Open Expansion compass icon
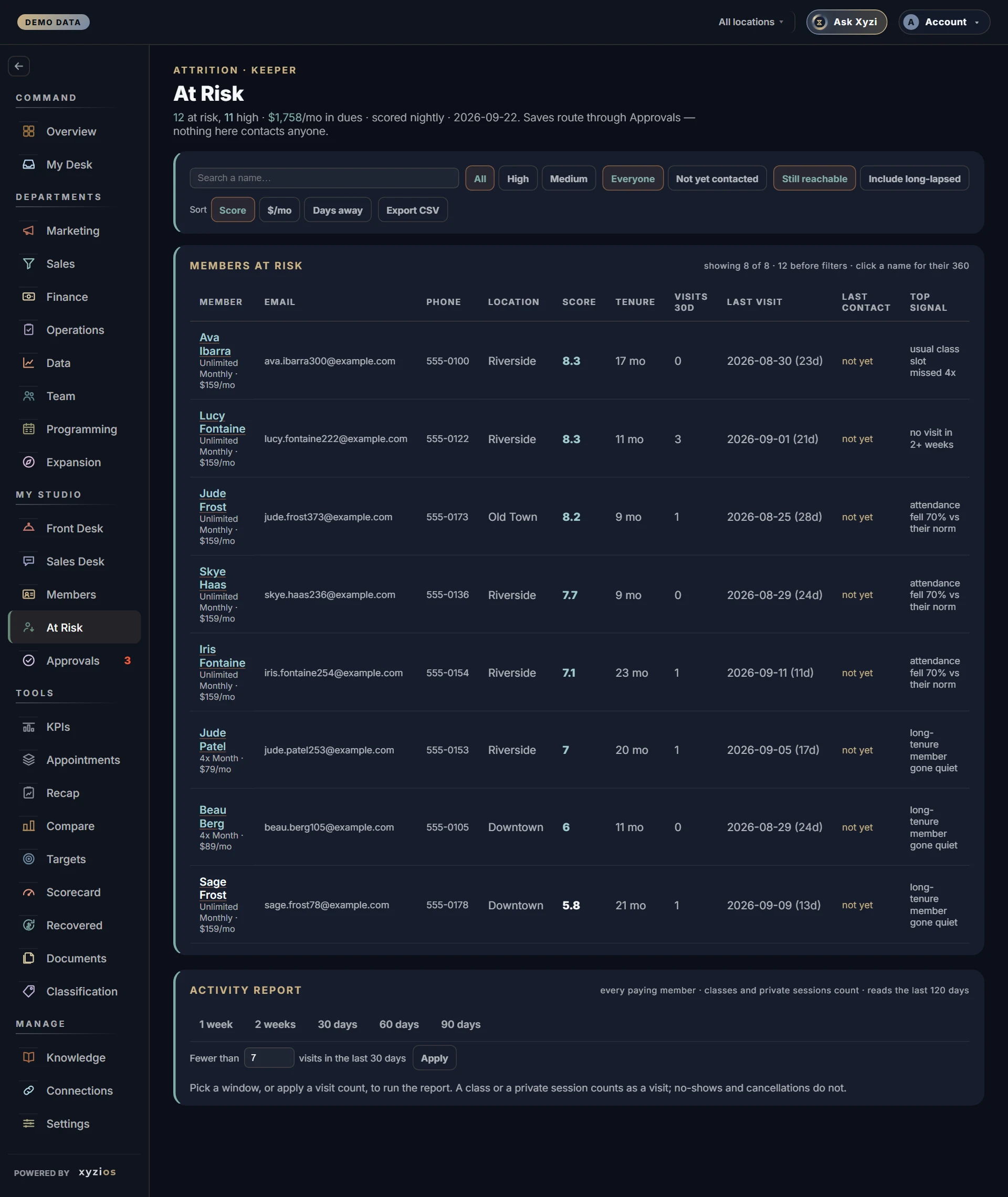The image size is (1008, 1197). [x=28, y=462]
